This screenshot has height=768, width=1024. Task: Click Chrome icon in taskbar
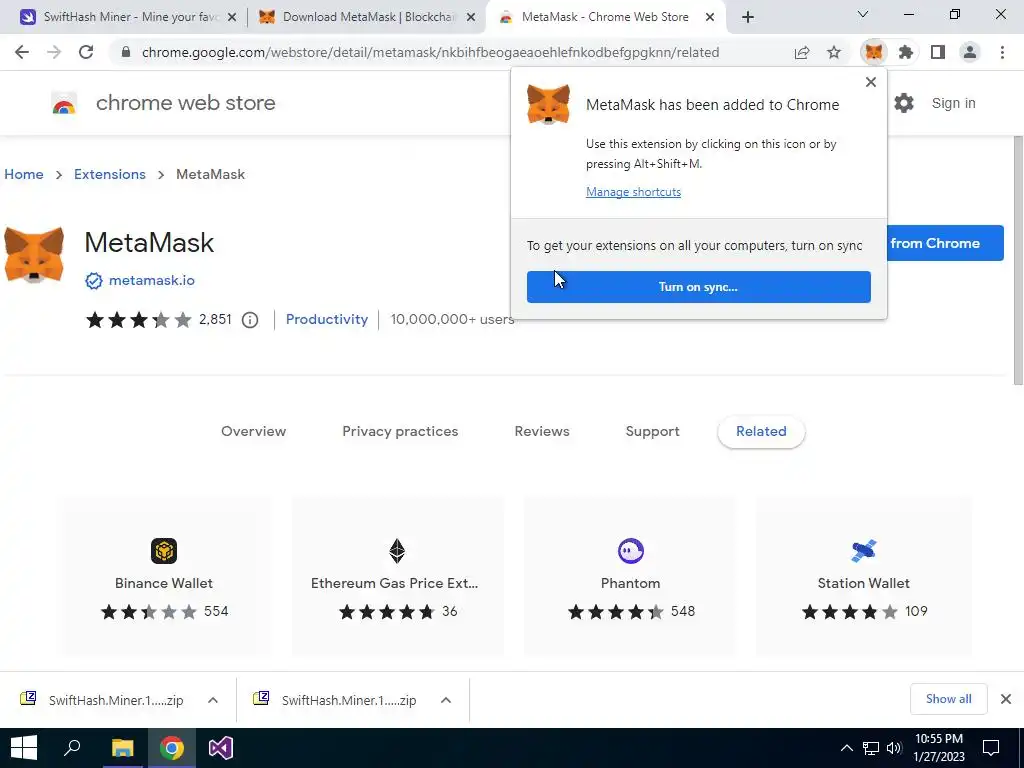(x=172, y=748)
